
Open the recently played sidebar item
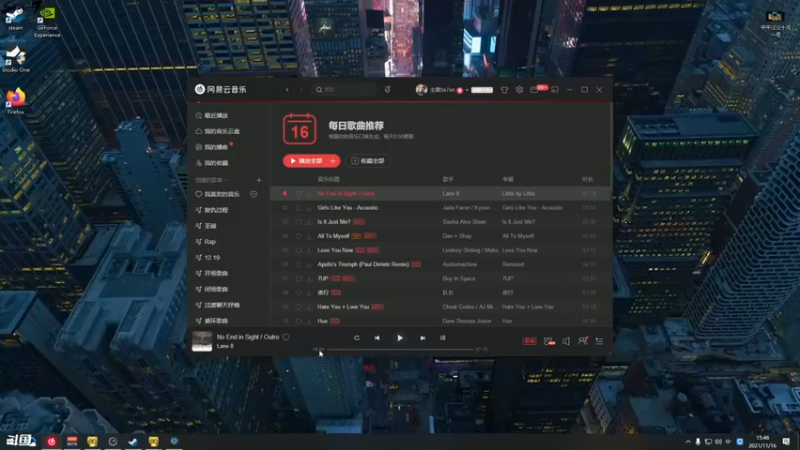click(212, 116)
